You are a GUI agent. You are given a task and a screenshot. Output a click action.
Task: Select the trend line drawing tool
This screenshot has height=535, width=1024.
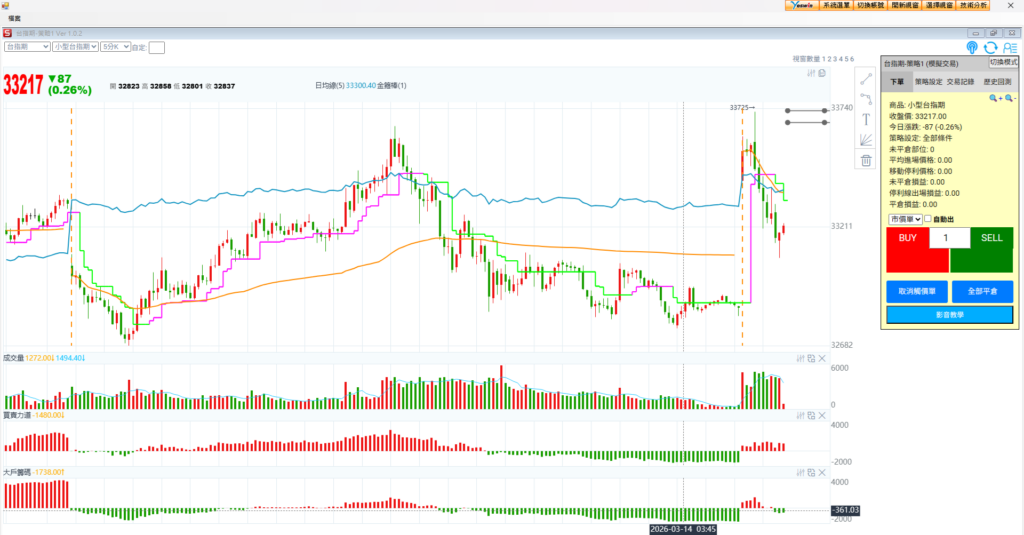(x=866, y=79)
